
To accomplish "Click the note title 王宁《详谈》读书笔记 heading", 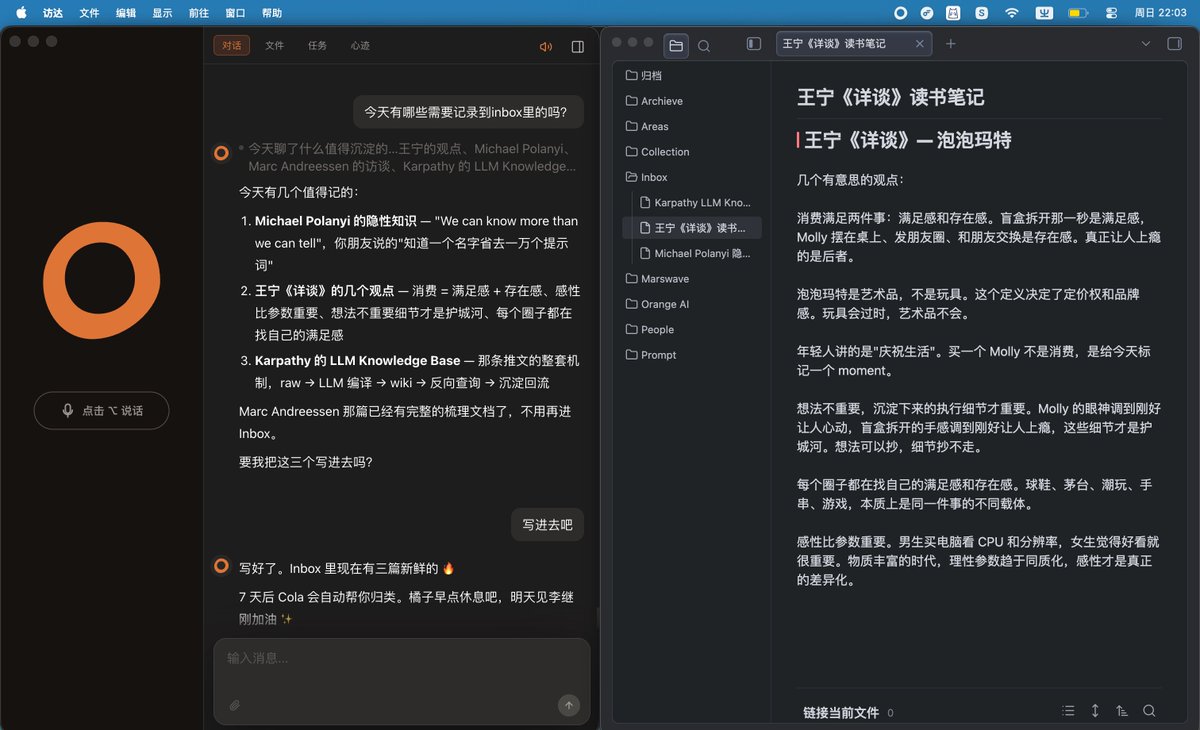I will point(890,97).
